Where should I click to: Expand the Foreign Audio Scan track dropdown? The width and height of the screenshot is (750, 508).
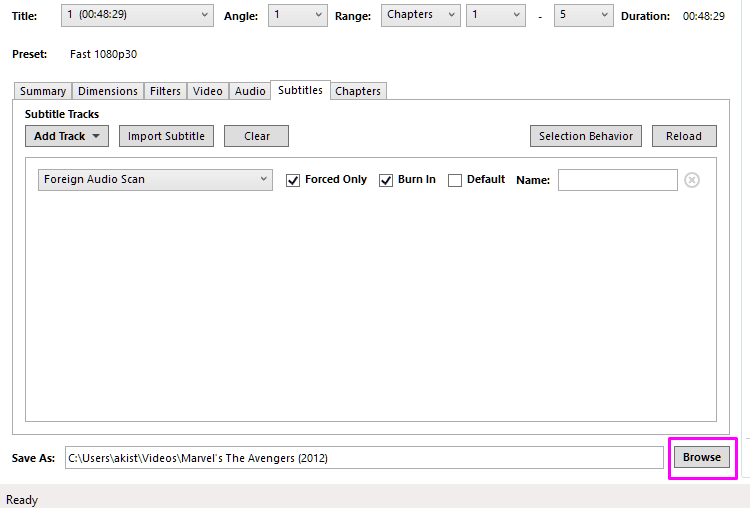point(155,180)
